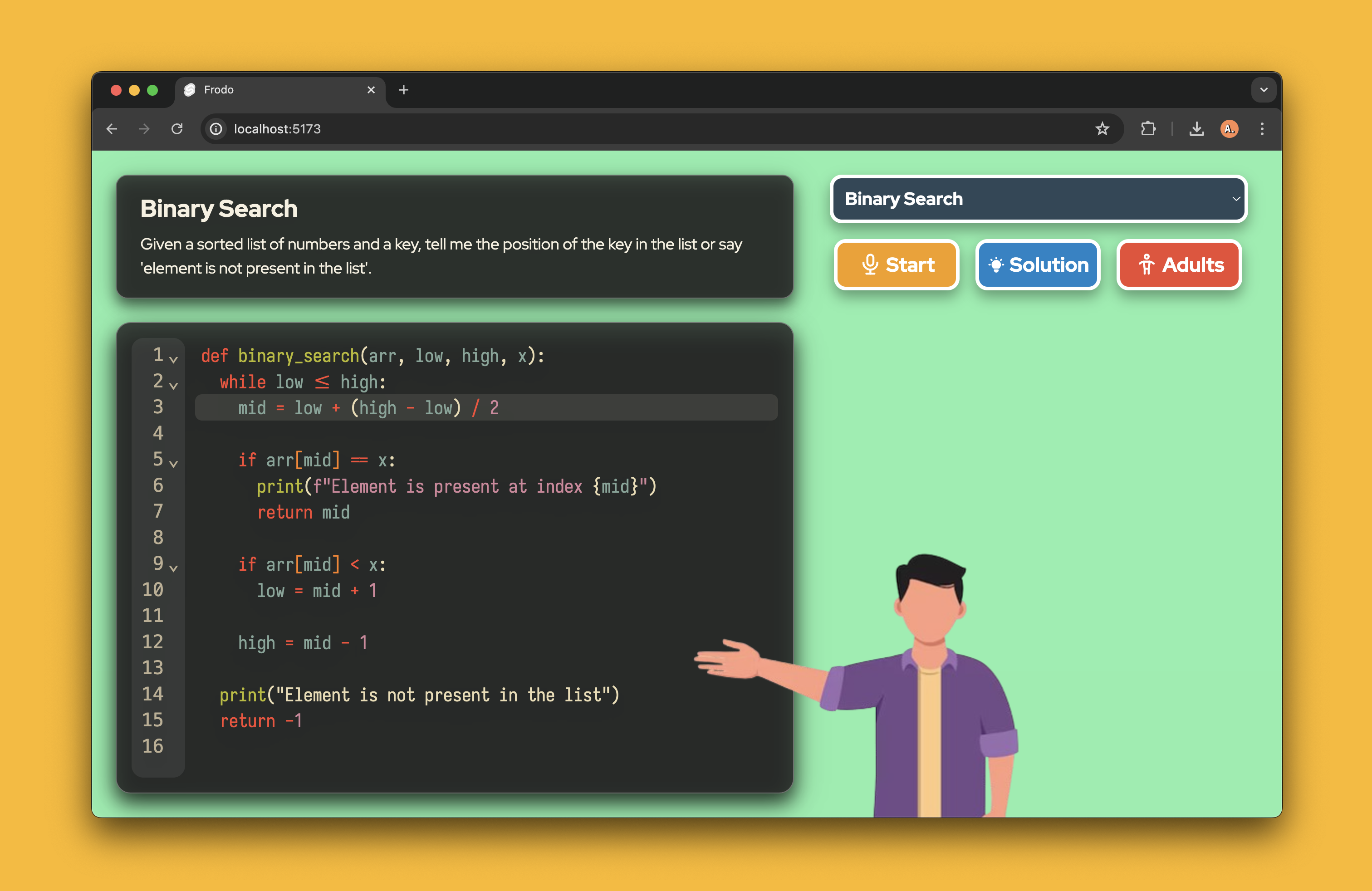Open the browser downloads icon
Viewport: 1372px width, 891px height.
click(1196, 128)
